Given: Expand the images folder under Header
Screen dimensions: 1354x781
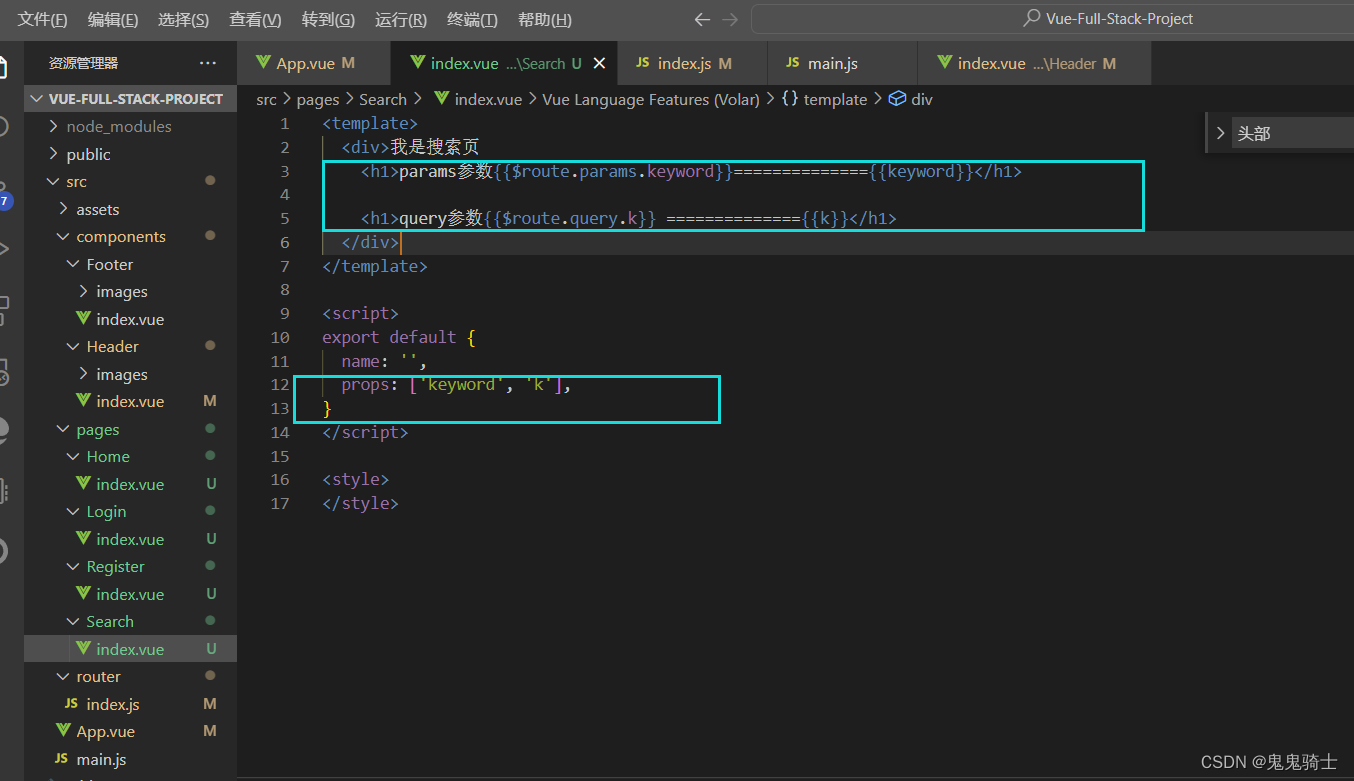Looking at the screenshot, I should tap(130, 374).
